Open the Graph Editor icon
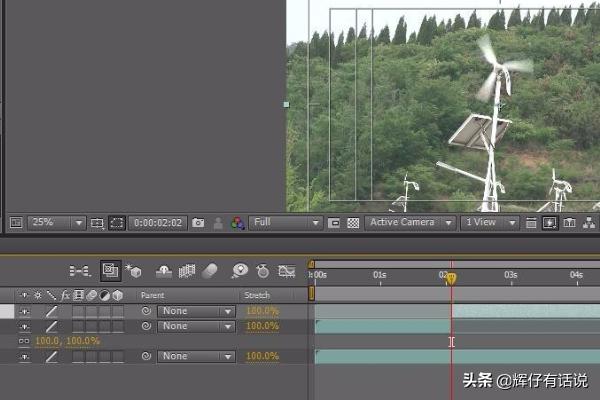The image size is (600, 400). click(x=287, y=271)
